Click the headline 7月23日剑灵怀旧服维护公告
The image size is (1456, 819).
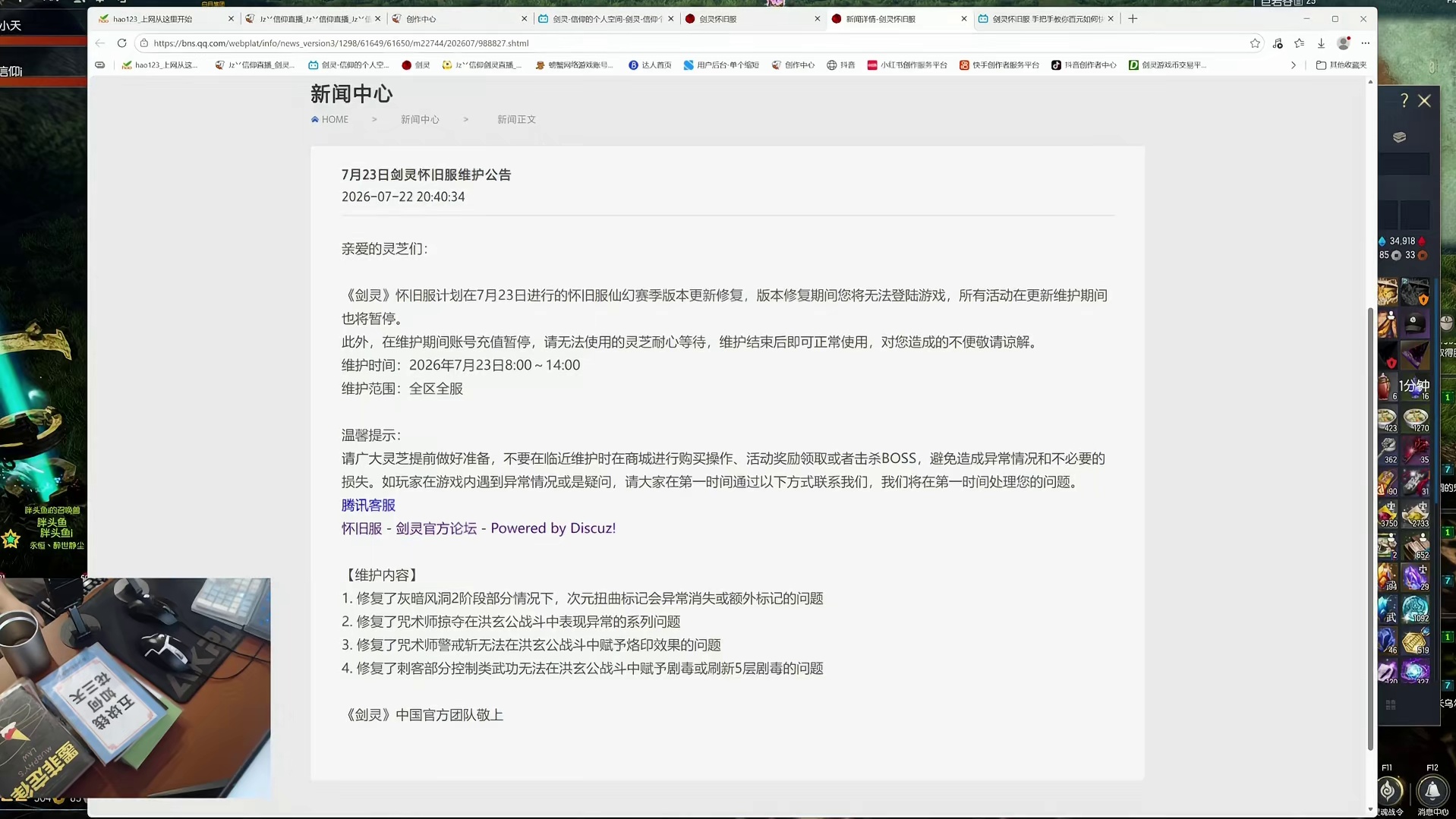pyautogui.click(x=426, y=175)
